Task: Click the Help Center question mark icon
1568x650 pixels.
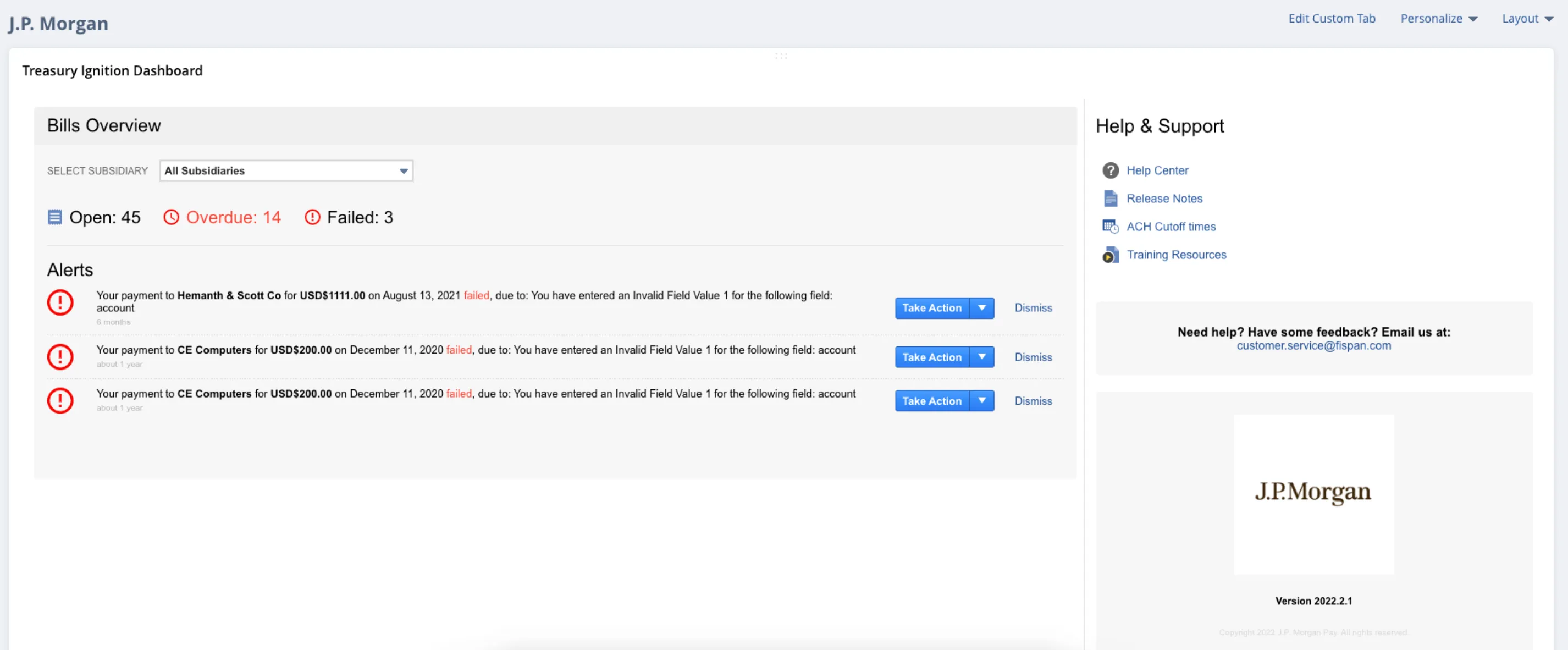Action: click(x=1110, y=170)
